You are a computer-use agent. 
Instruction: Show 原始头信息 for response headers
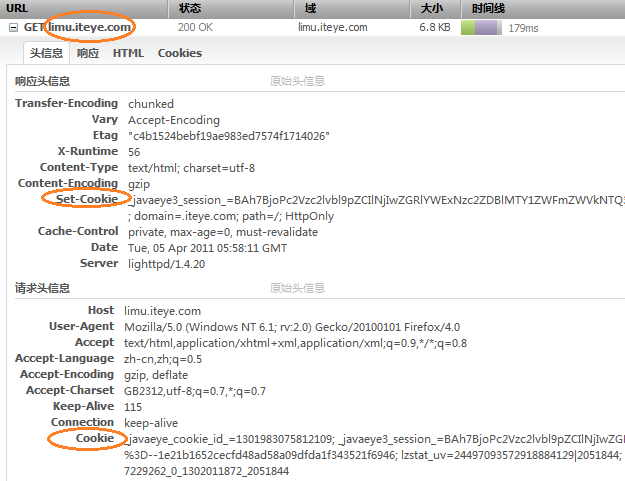click(x=297, y=81)
